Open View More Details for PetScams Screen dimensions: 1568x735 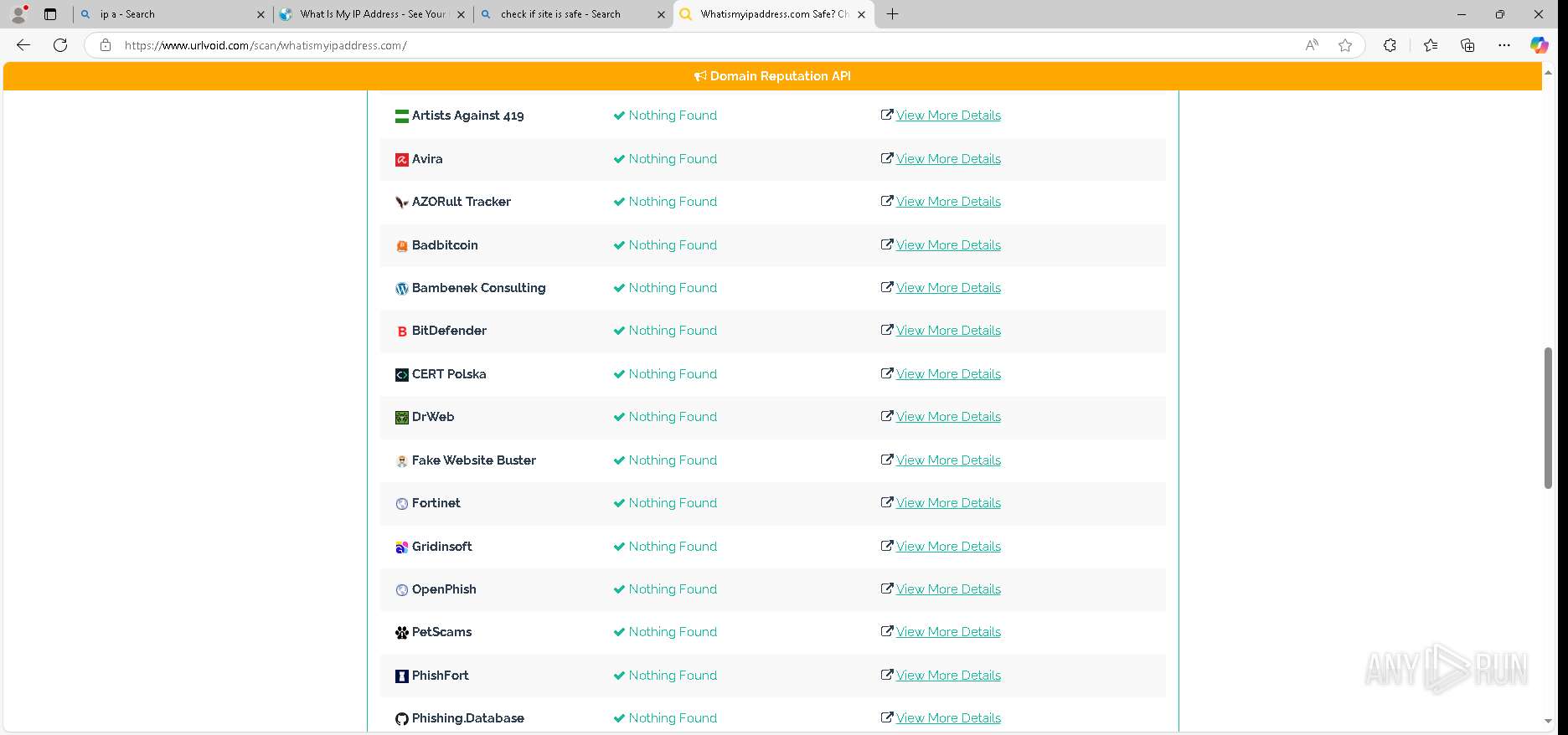point(948,632)
